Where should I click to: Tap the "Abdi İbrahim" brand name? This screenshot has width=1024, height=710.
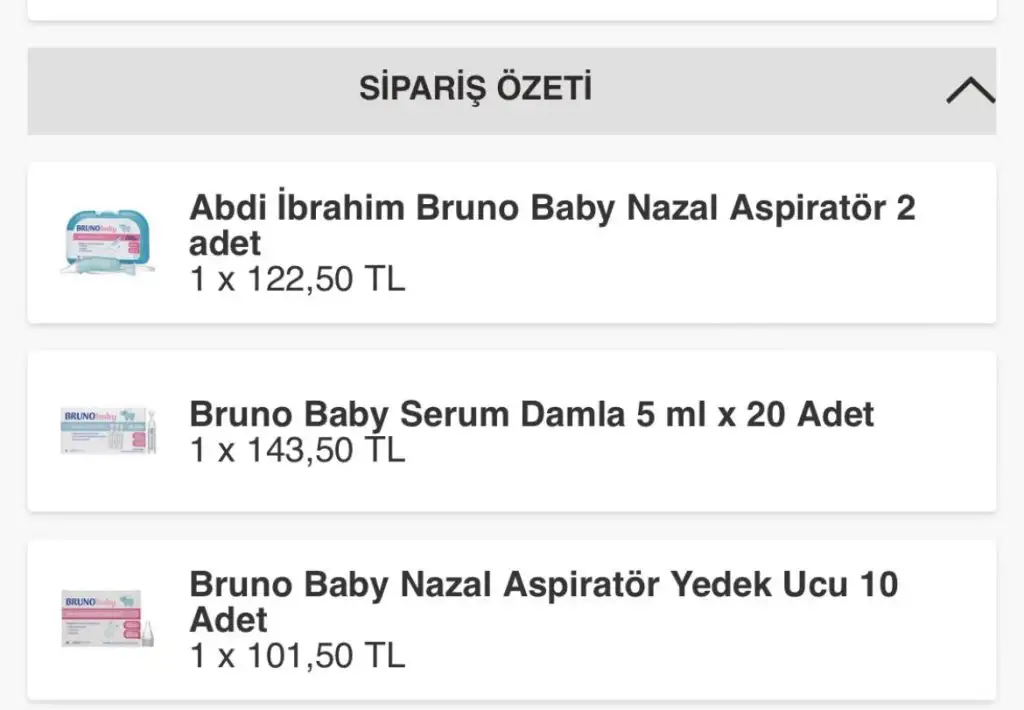tap(297, 209)
